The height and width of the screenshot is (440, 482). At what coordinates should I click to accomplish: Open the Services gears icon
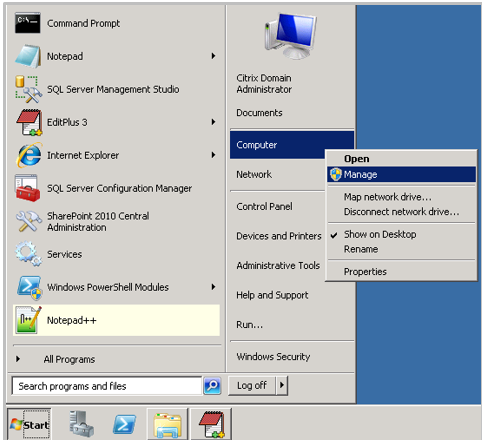click(x=28, y=254)
